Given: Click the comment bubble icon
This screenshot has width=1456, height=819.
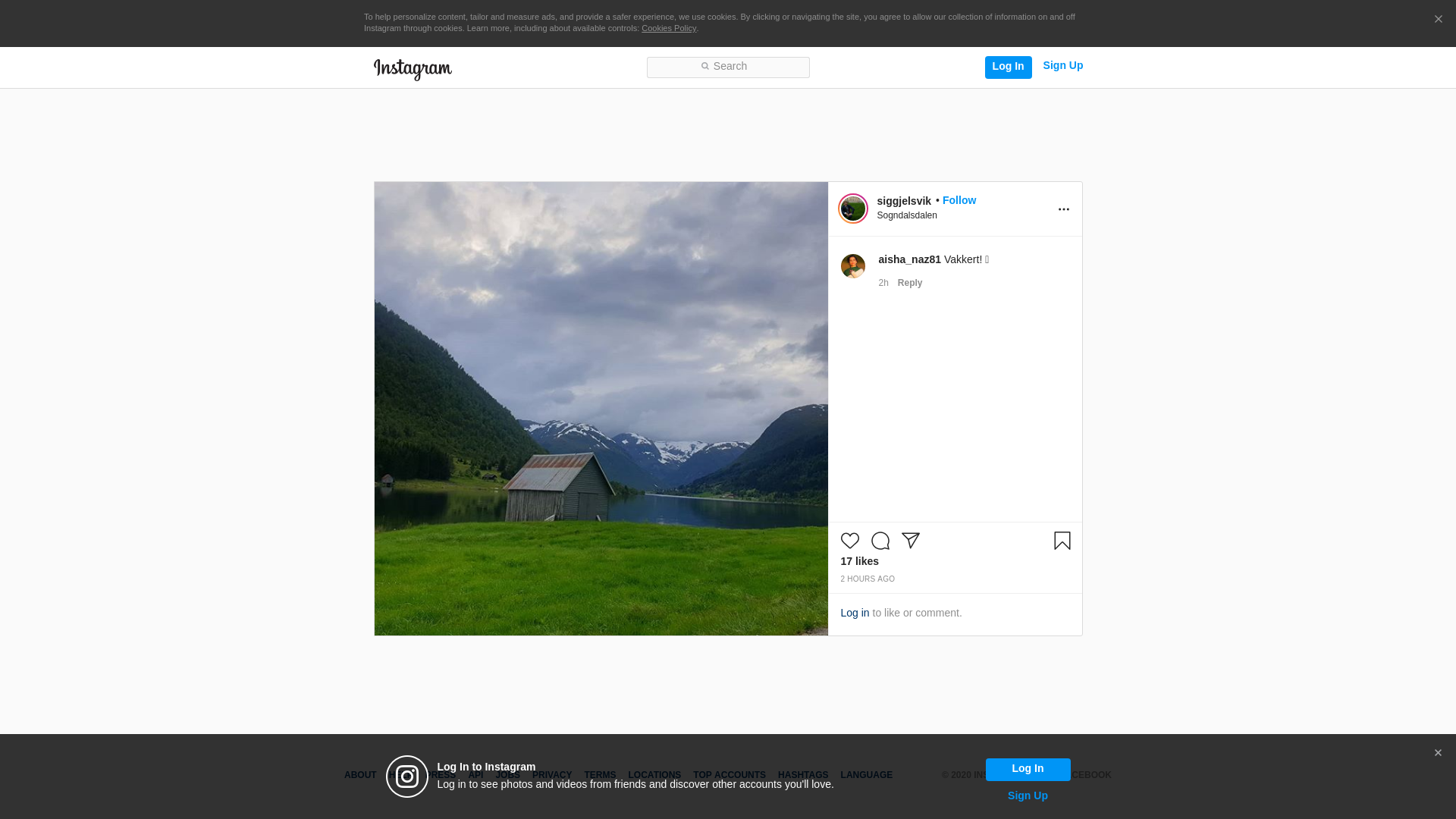Looking at the screenshot, I should point(880,541).
